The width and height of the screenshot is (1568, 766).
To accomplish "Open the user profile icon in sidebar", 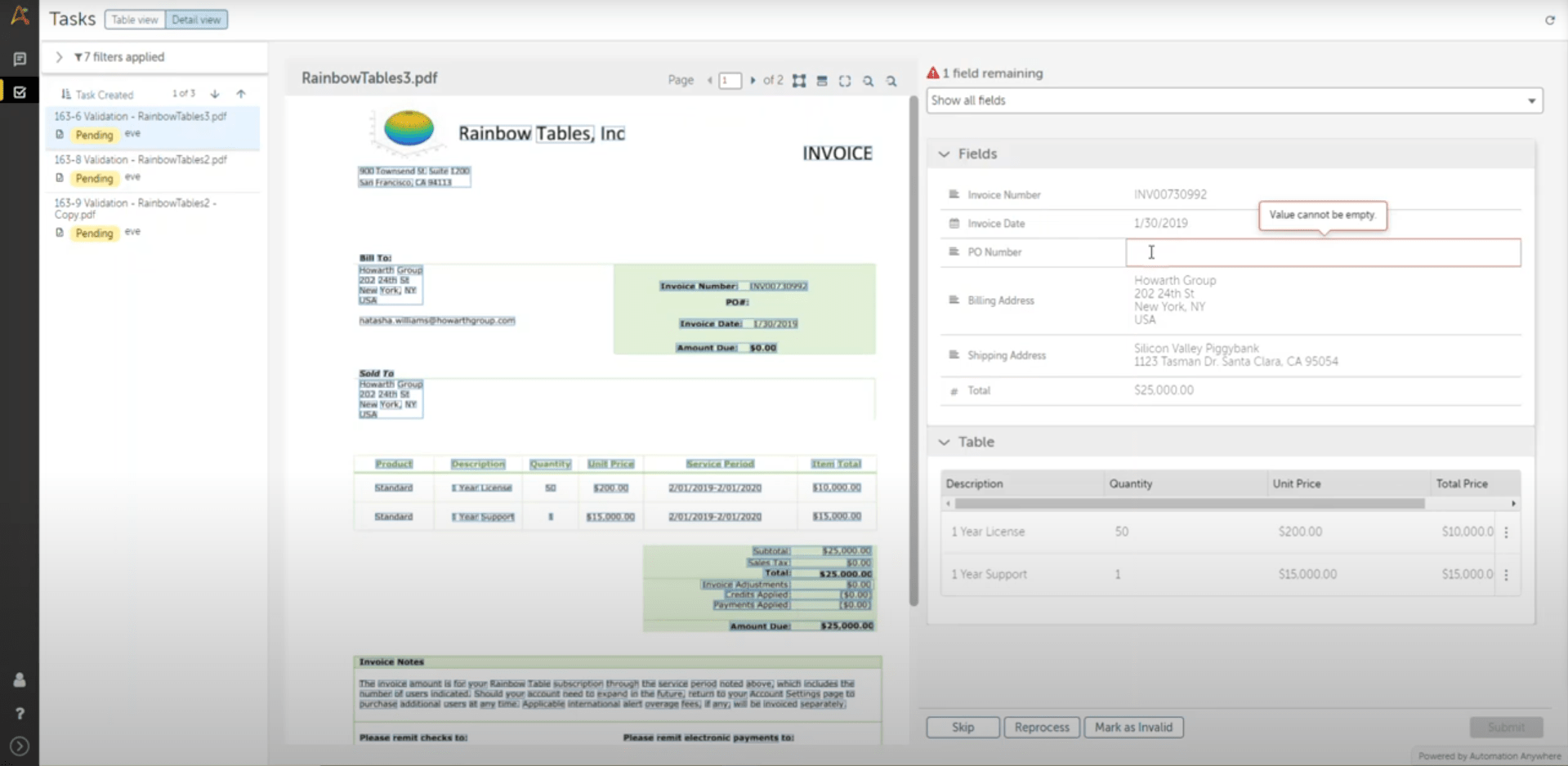I will tap(20, 680).
